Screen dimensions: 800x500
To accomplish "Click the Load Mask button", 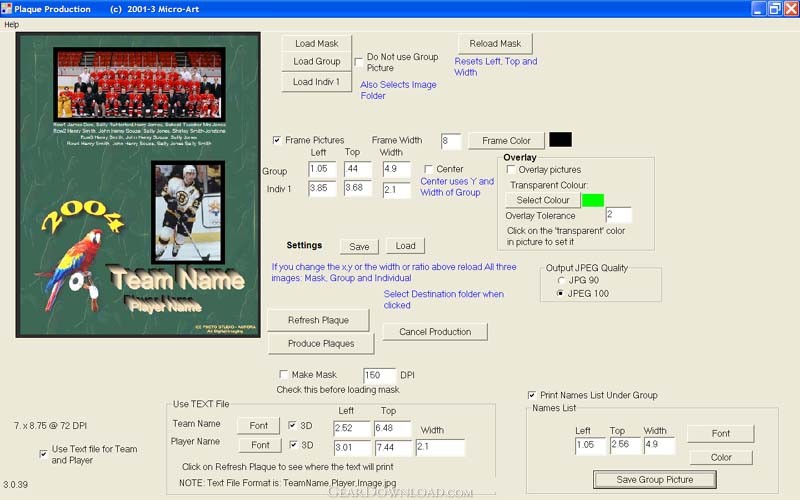I will click(316, 44).
